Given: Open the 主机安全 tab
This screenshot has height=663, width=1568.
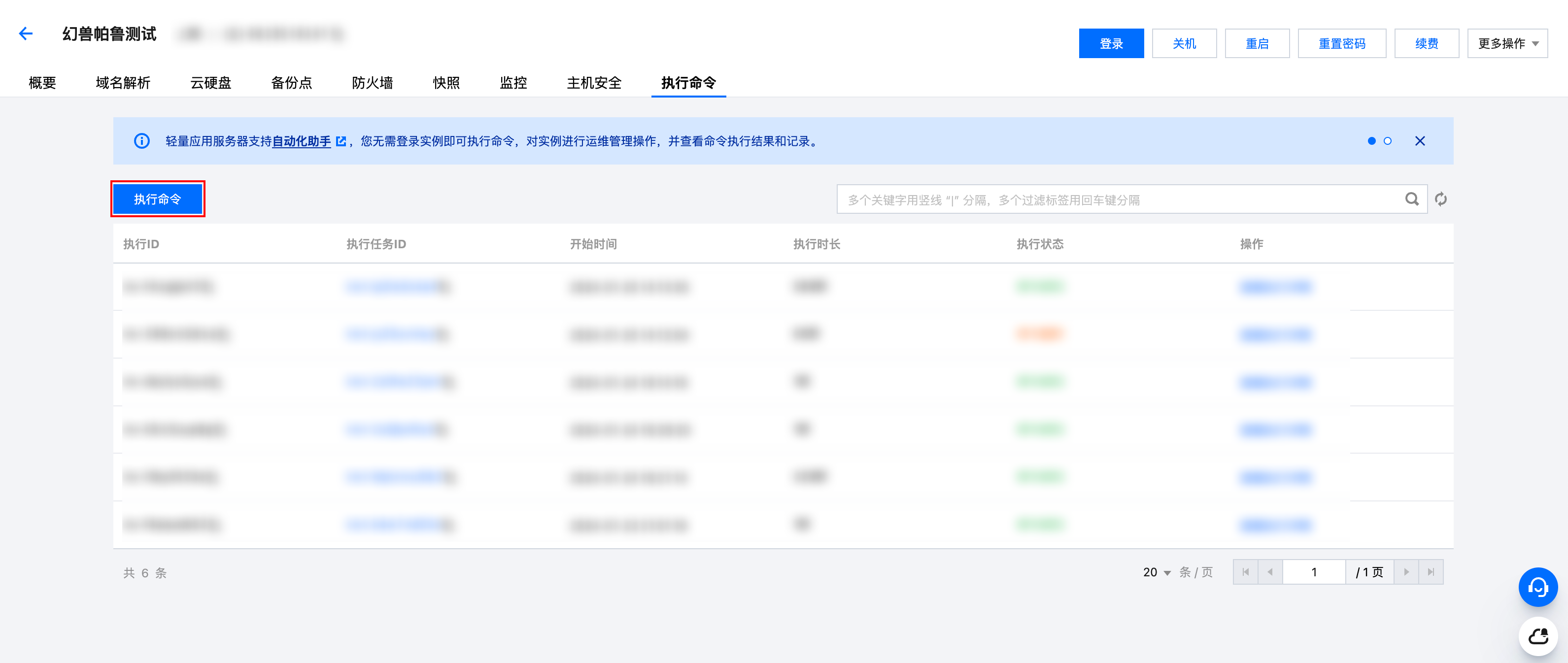Looking at the screenshot, I should (593, 83).
